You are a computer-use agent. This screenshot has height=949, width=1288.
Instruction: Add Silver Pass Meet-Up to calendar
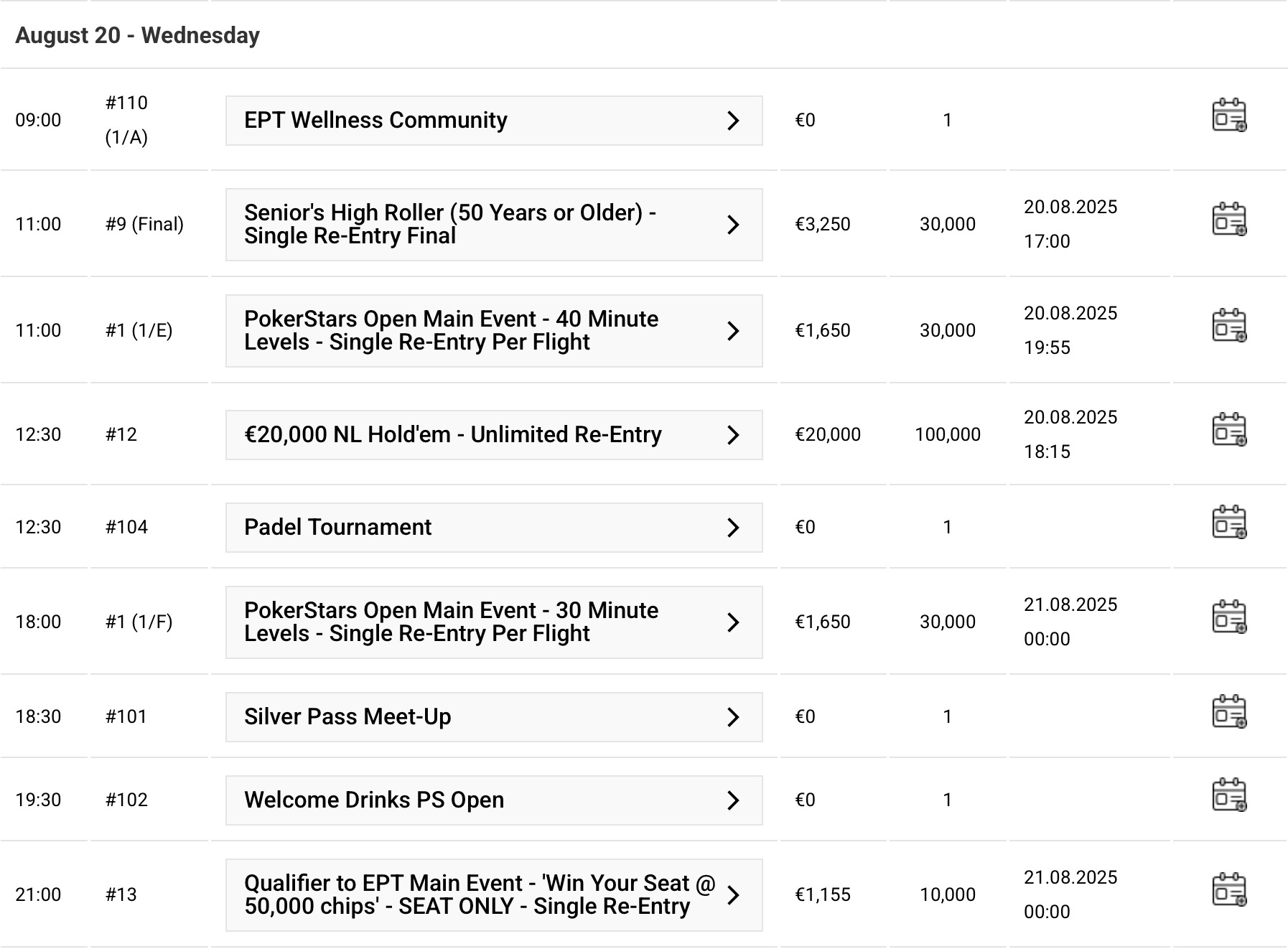tap(1229, 712)
